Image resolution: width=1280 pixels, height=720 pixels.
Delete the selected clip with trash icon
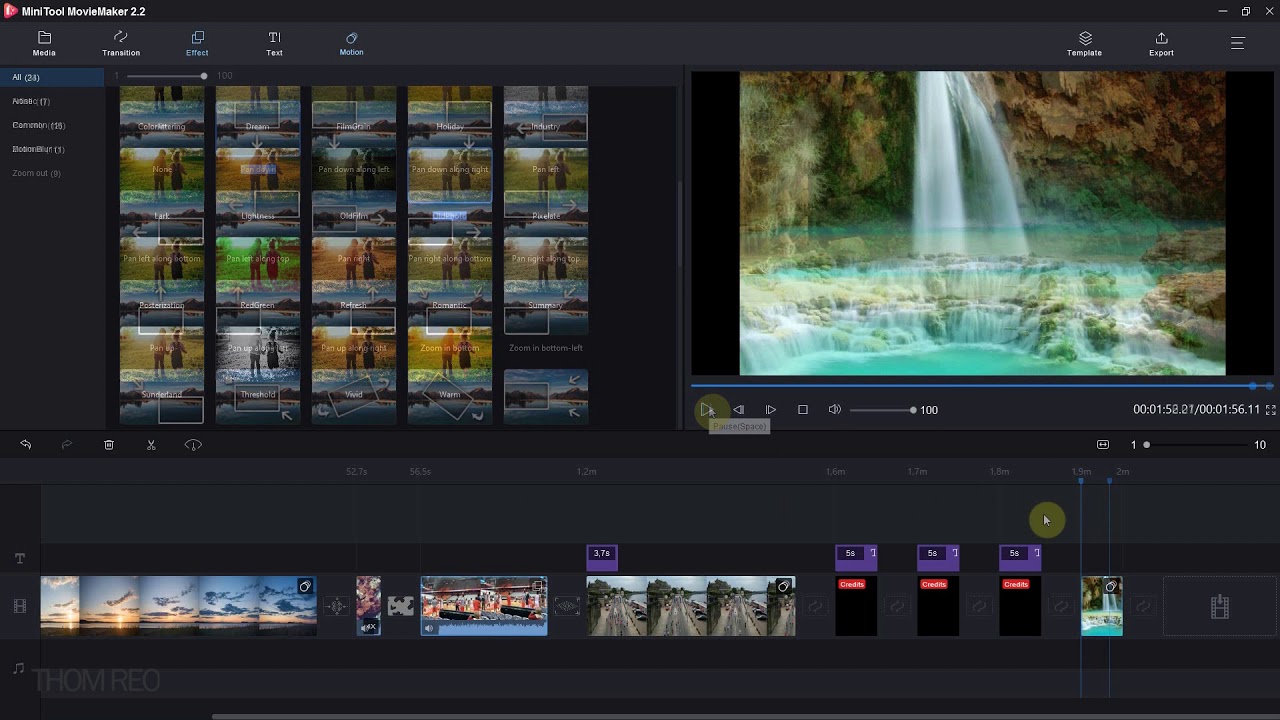tap(109, 445)
